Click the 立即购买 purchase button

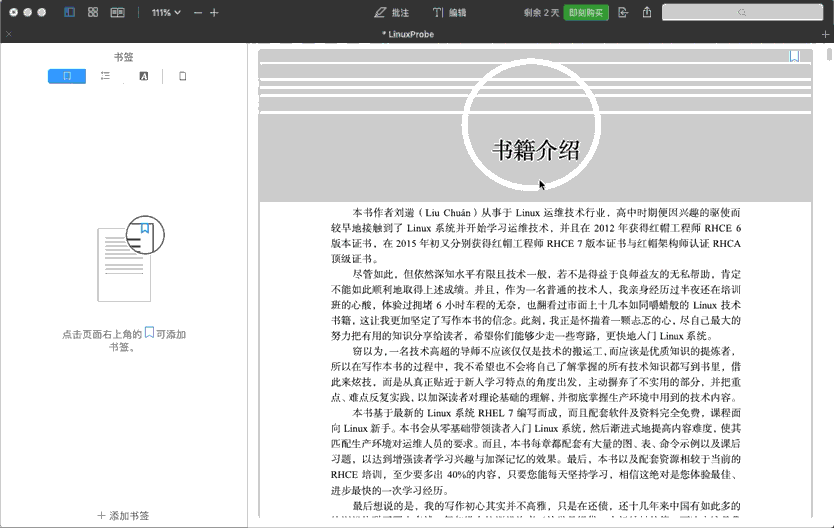click(x=586, y=12)
